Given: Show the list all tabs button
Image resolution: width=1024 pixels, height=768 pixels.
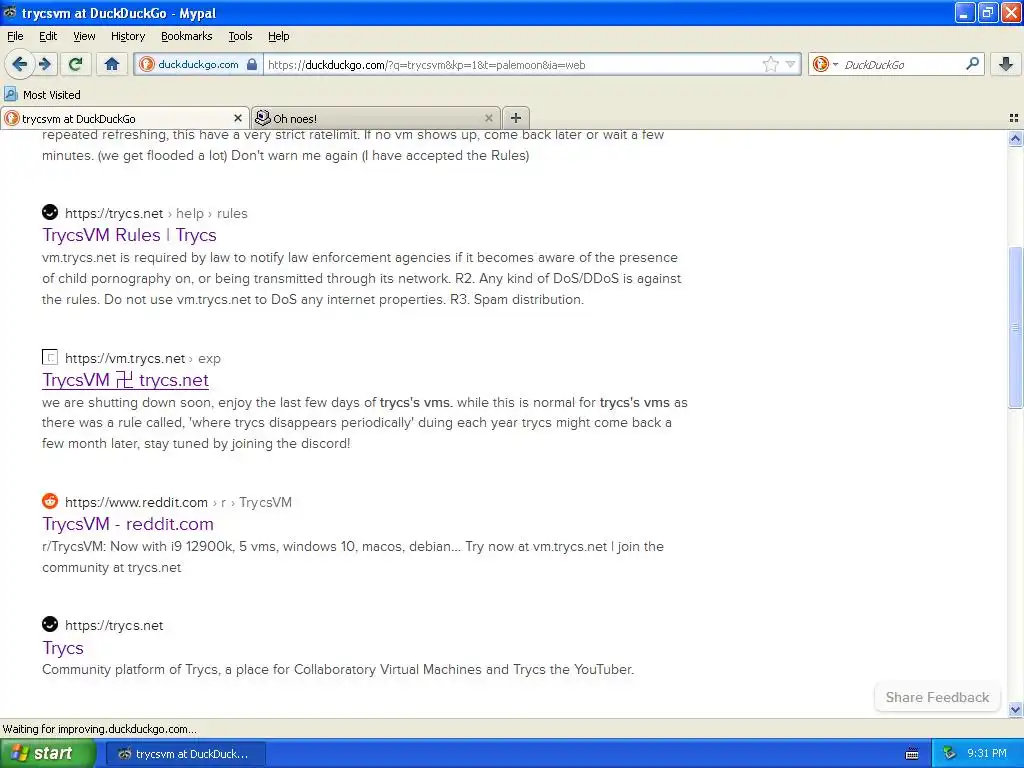Looking at the screenshot, I should [x=1014, y=118].
